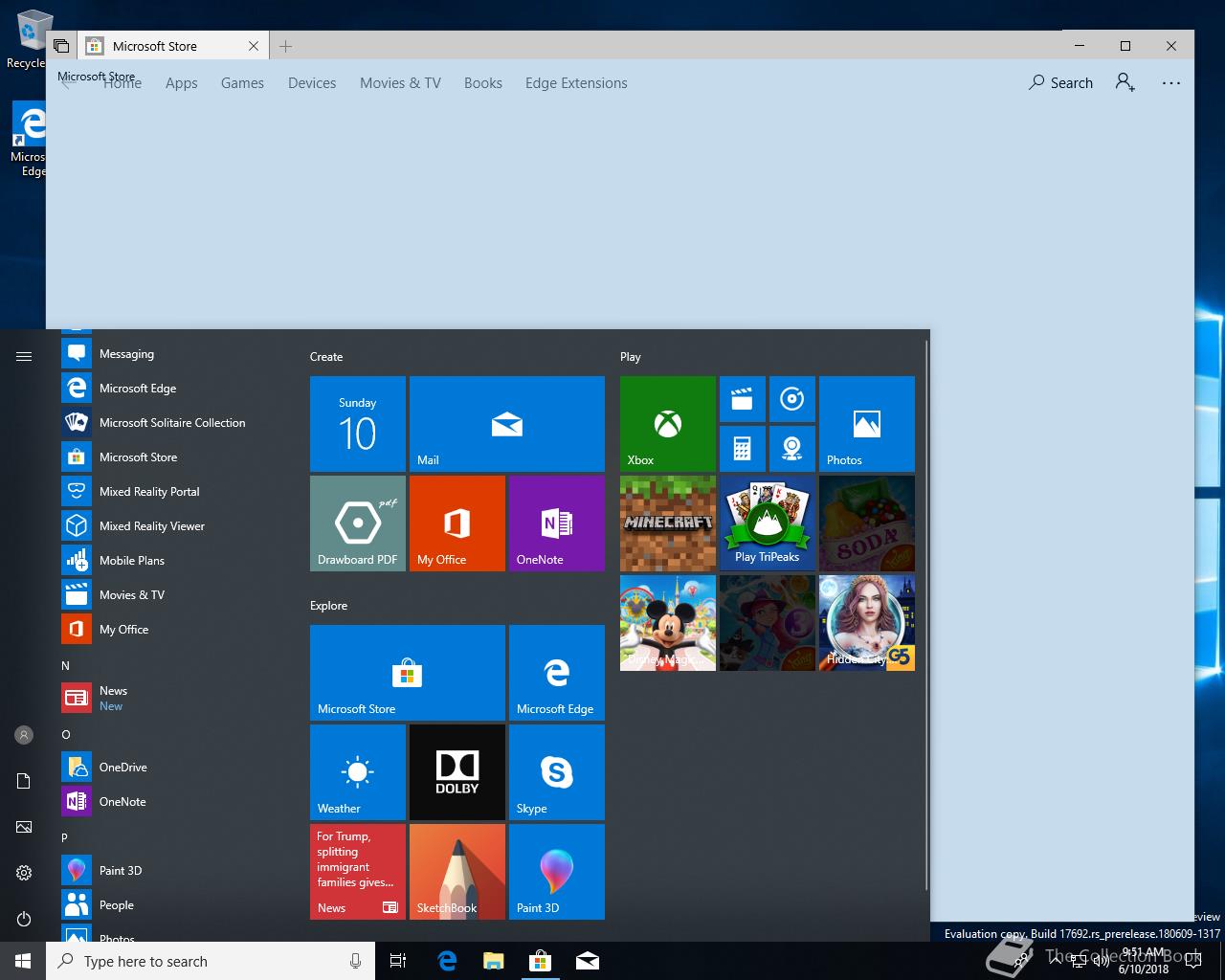Open Mixed Reality Portal from app list
The height and width of the screenshot is (980, 1225).
[x=172, y=492]
